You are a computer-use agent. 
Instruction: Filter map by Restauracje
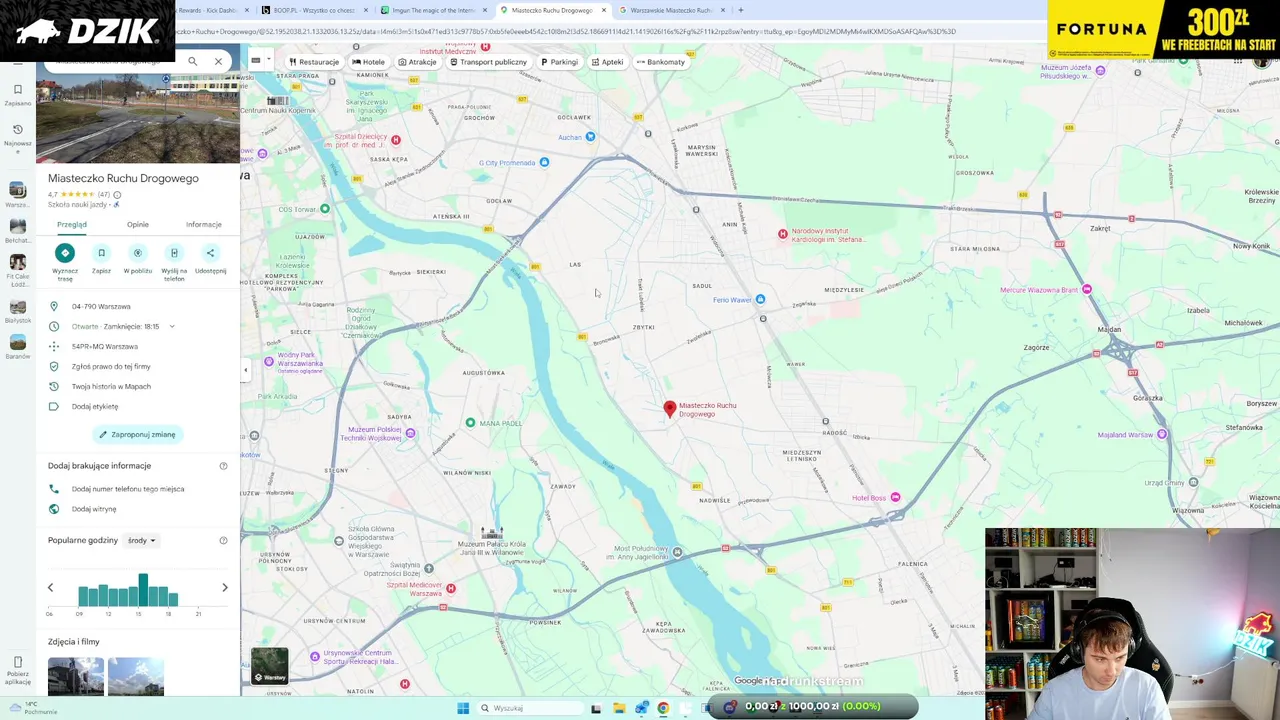(314, 62)
